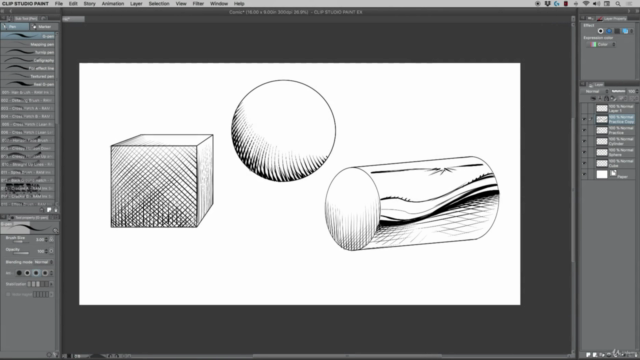Open the Layer menu

pyautogui.click(x=136, y=4)
